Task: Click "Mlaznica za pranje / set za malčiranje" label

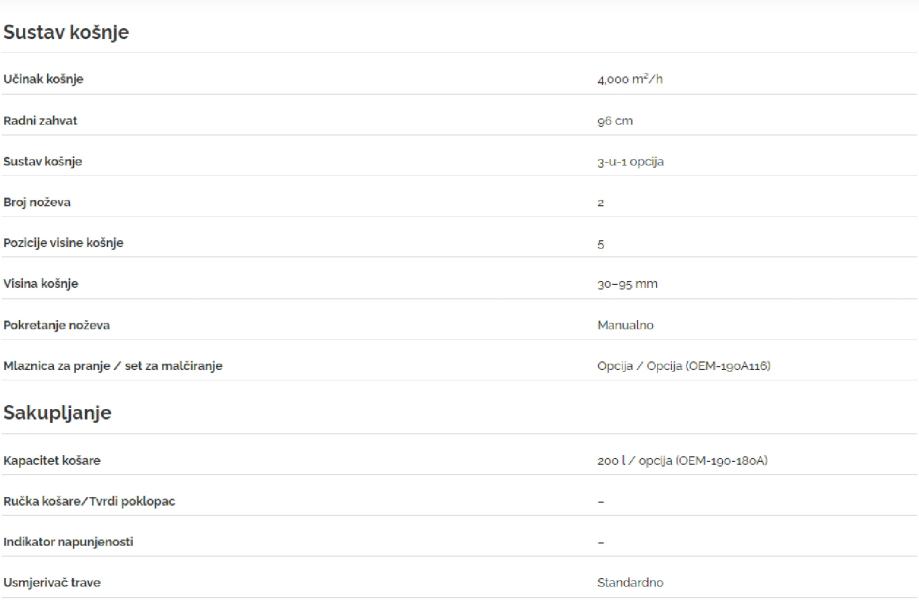Action: (113, 366)
